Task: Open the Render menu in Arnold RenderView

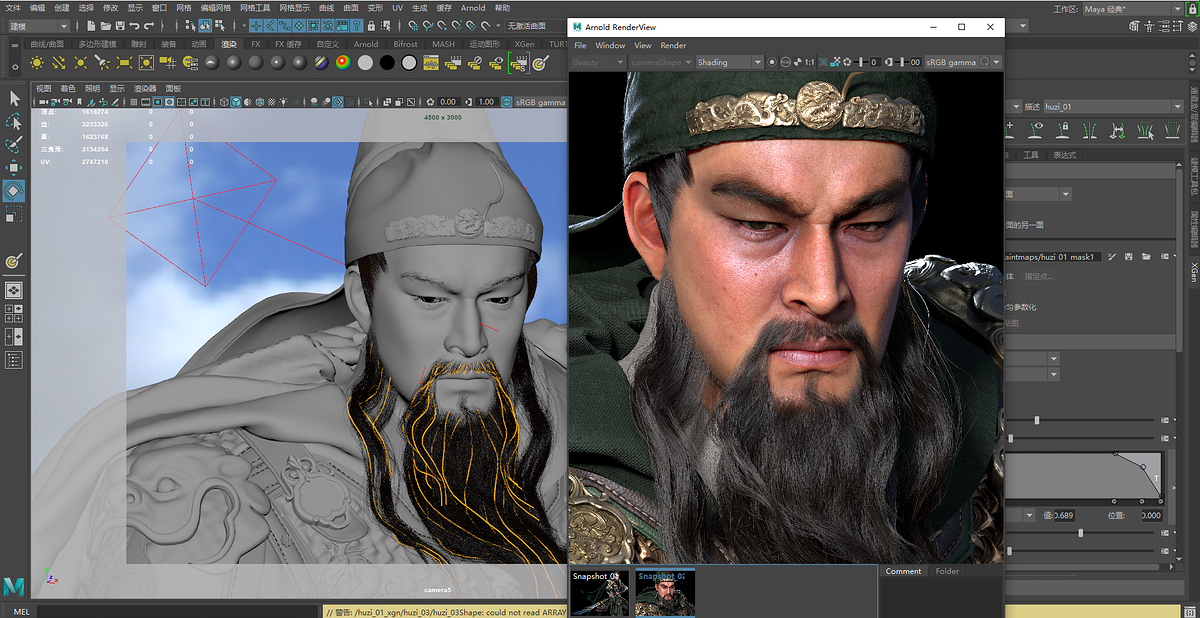Action: [x=674, y=45]
